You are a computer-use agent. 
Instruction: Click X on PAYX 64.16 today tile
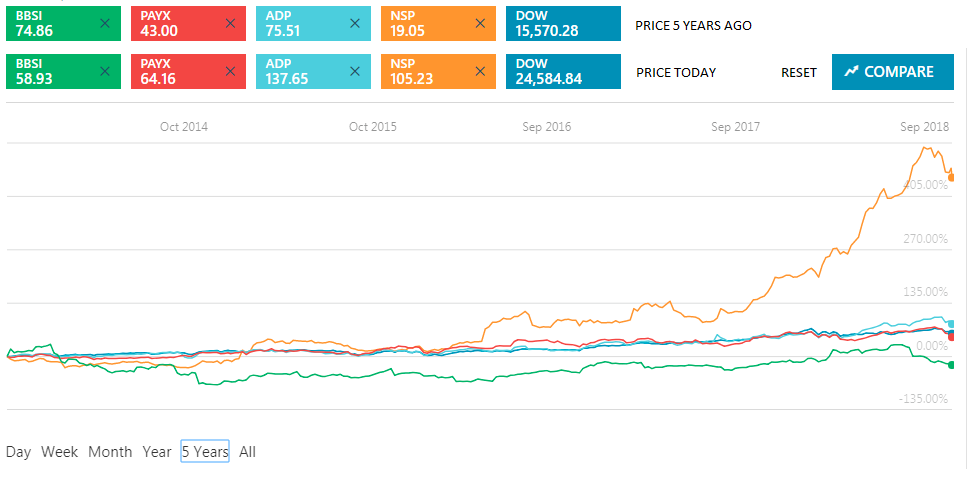coord(230,71)
